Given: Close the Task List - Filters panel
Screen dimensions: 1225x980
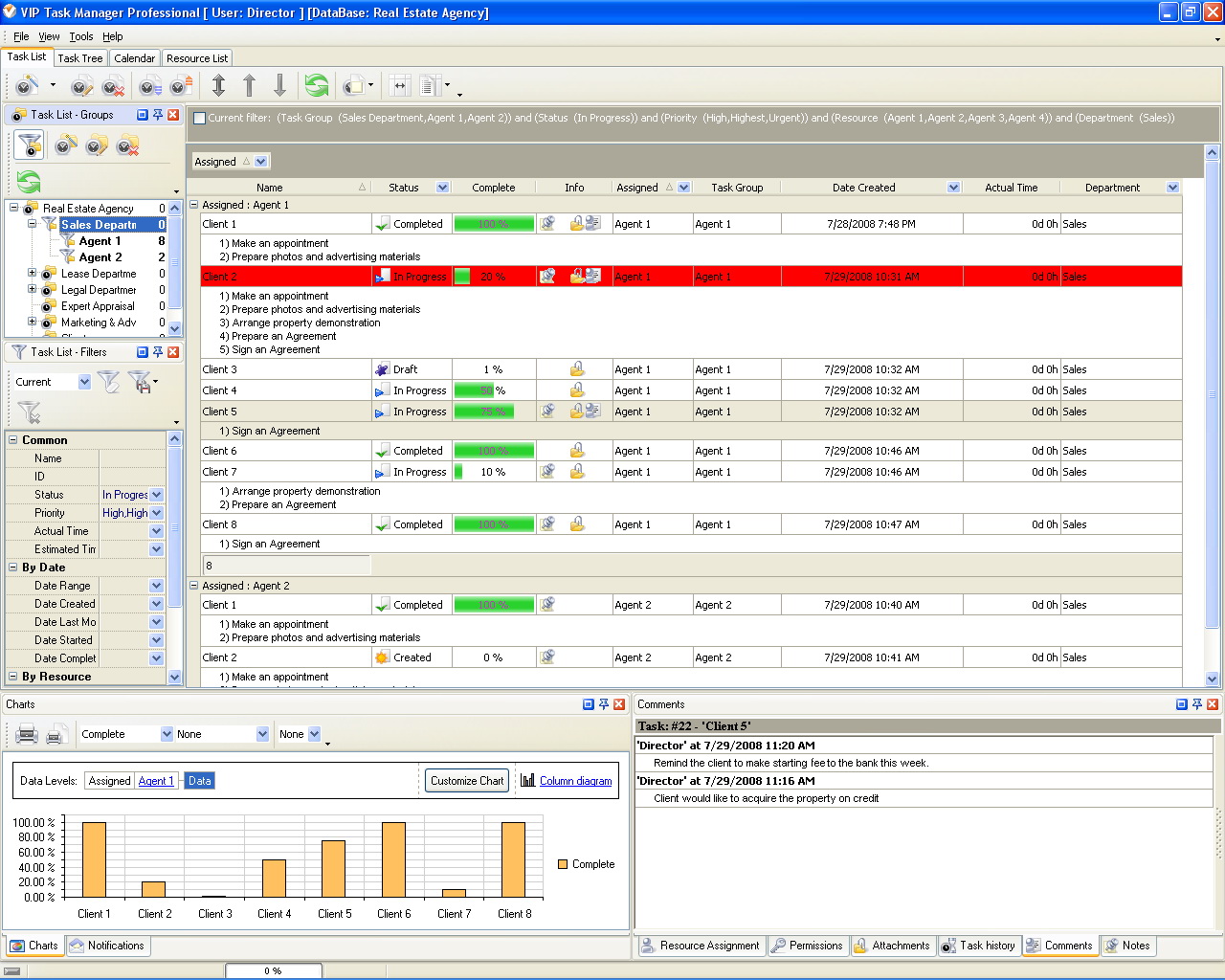Looking at the screenshot, I should [173, 352].
